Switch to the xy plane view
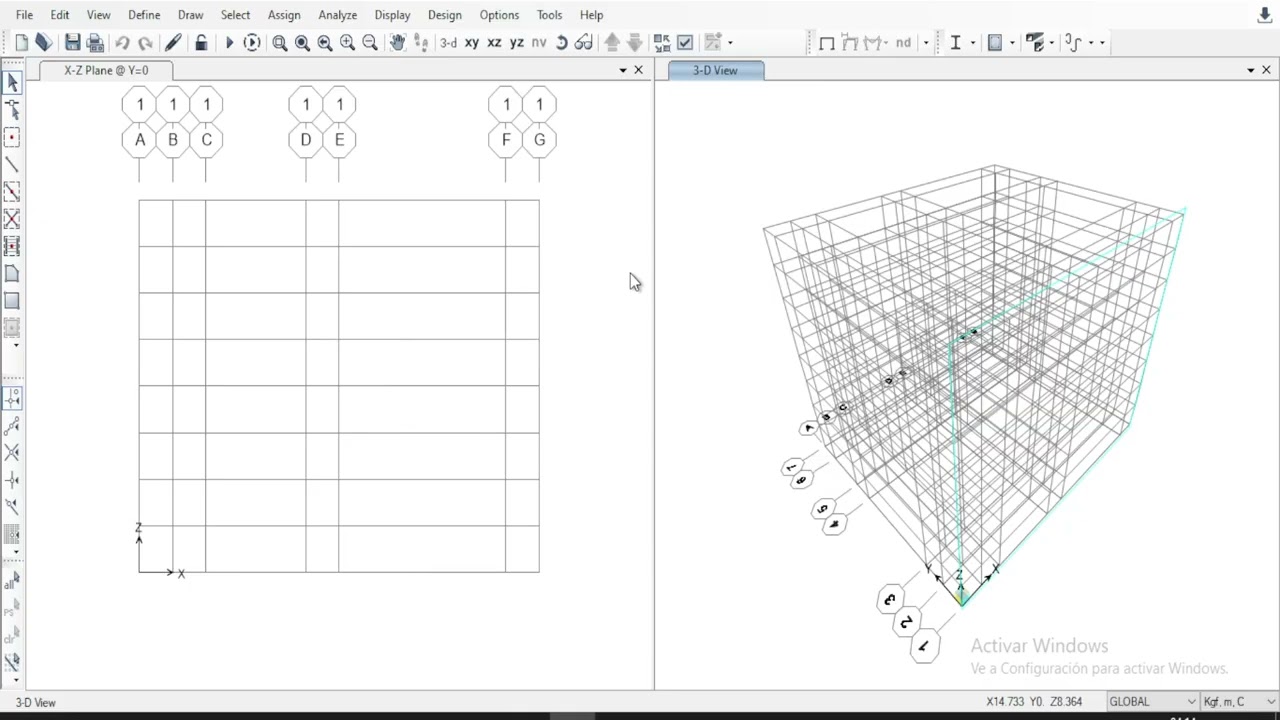The width and height of the screenshot is (1280, 720). click(471, 42)
